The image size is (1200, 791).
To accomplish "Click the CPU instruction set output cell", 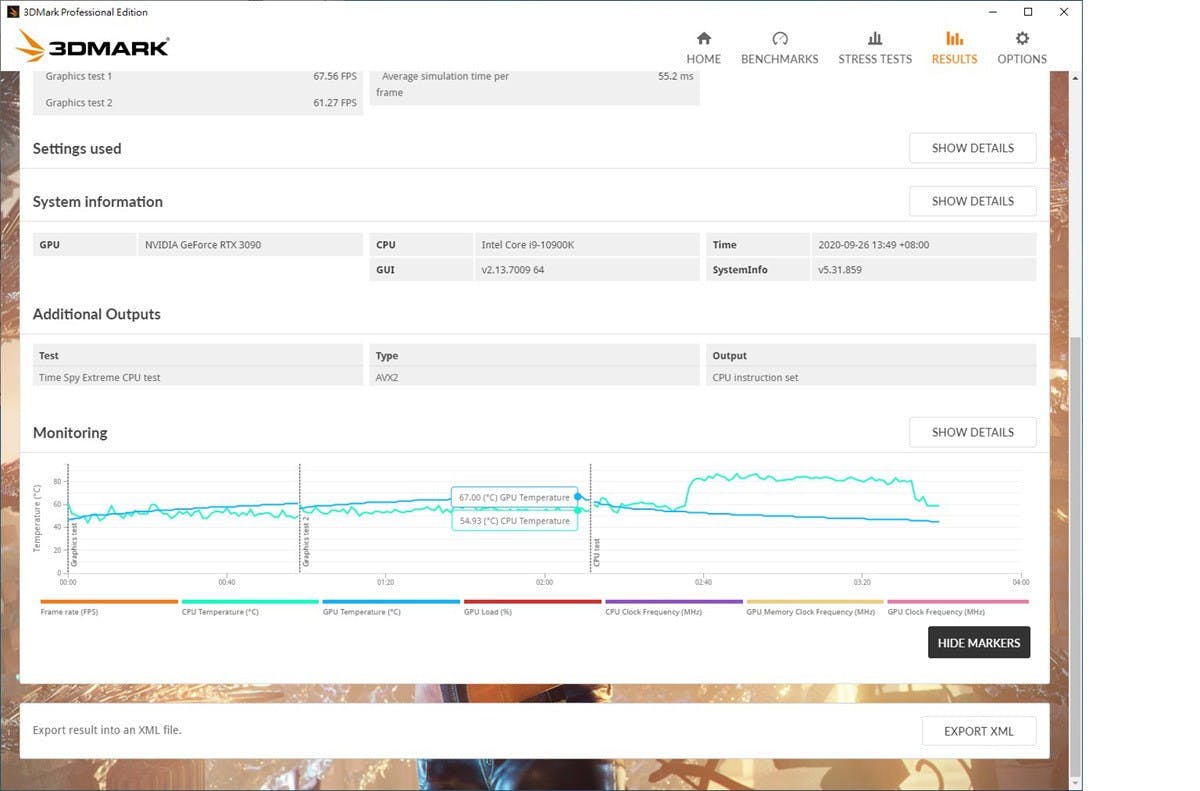I will click(x=871, y=377).
